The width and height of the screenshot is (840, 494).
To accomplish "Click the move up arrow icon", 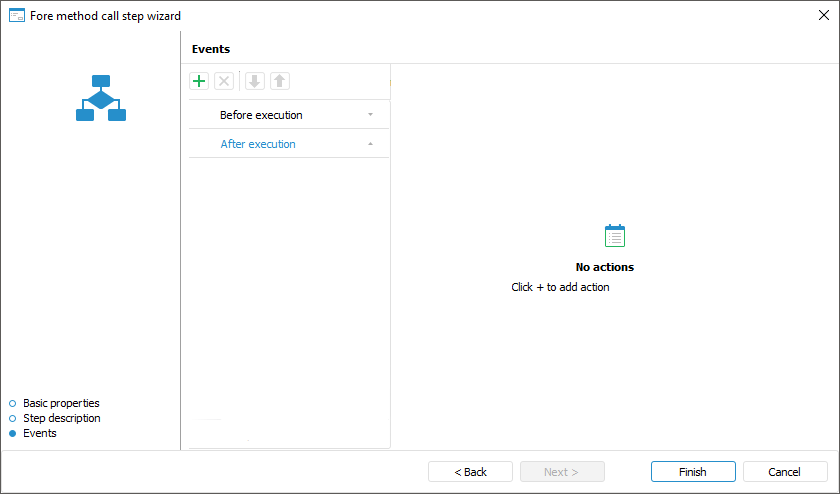I will point(279,81).
